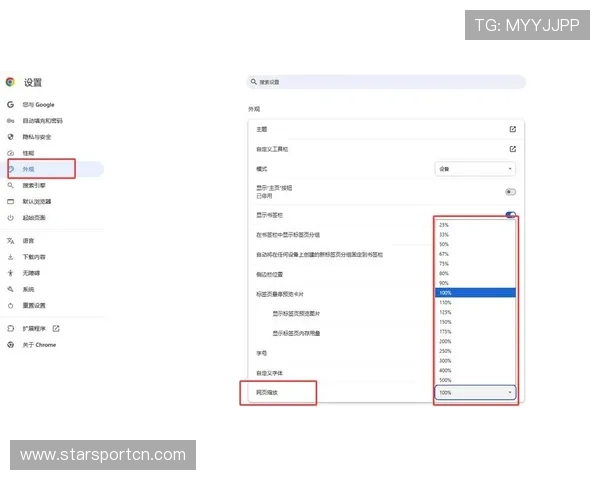Image resolution: width=600 pixels, height=480 pixels.
Task: Click the 搜索设置 search field
Action: point(385,81)
